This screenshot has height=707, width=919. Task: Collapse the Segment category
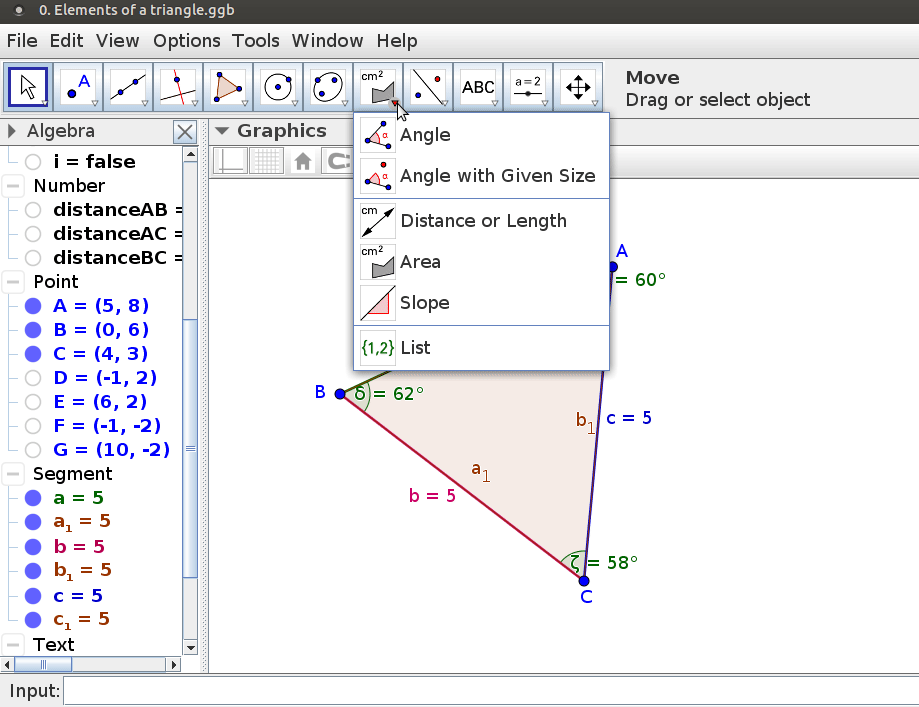pos(13,474)
